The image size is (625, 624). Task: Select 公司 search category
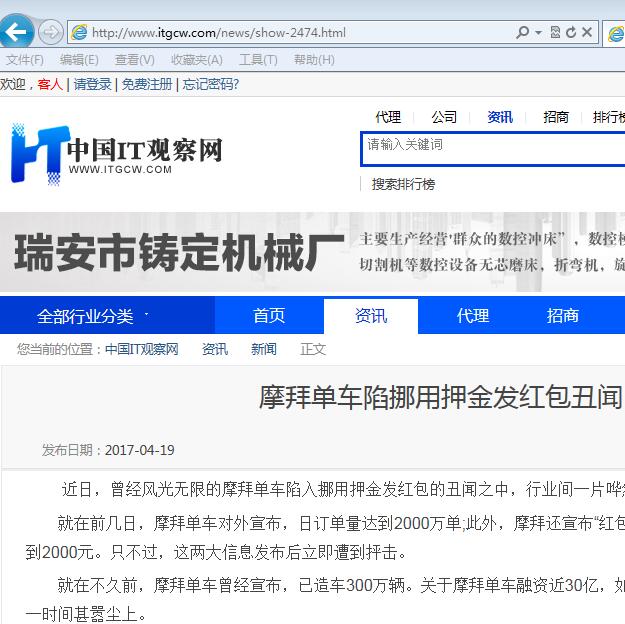coord(444,117)
